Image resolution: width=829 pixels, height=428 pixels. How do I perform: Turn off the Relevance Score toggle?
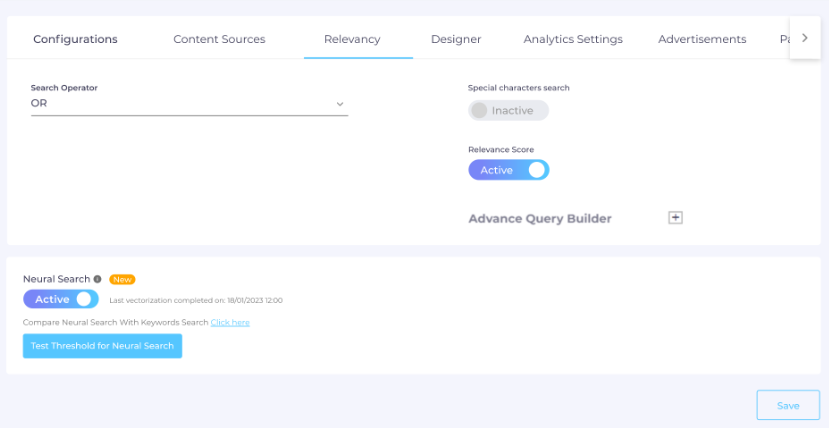pos(508,170)
